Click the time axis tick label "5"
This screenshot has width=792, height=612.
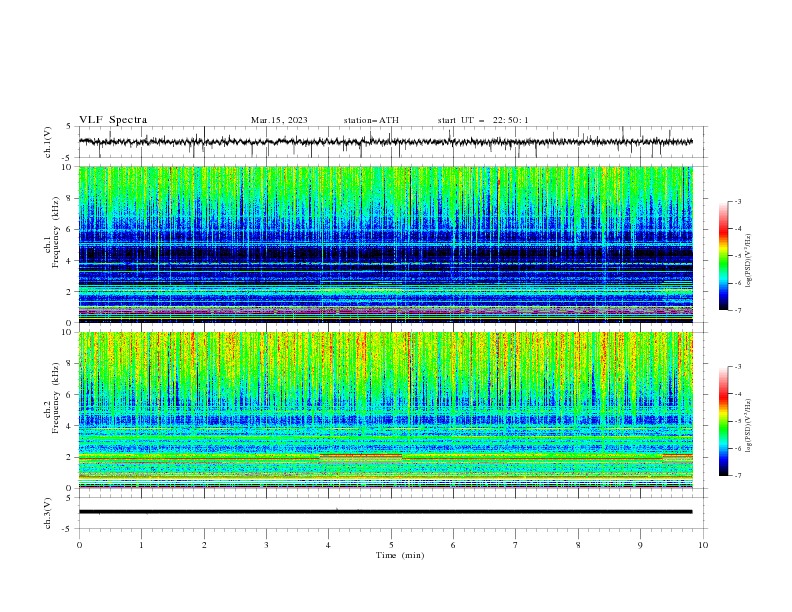[x=391, y=545]
